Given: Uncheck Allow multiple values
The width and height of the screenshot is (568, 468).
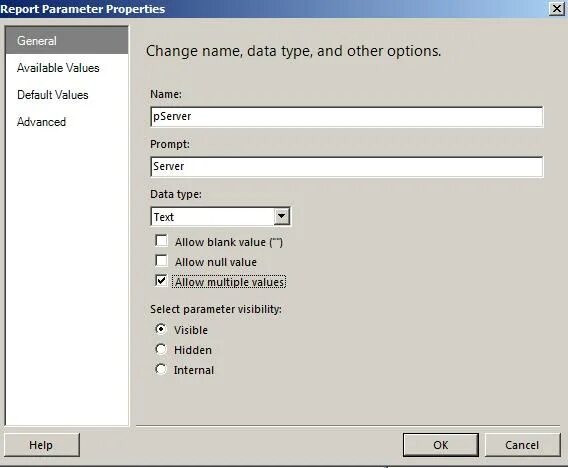Looking at the screenshot, I should point(161,280).
